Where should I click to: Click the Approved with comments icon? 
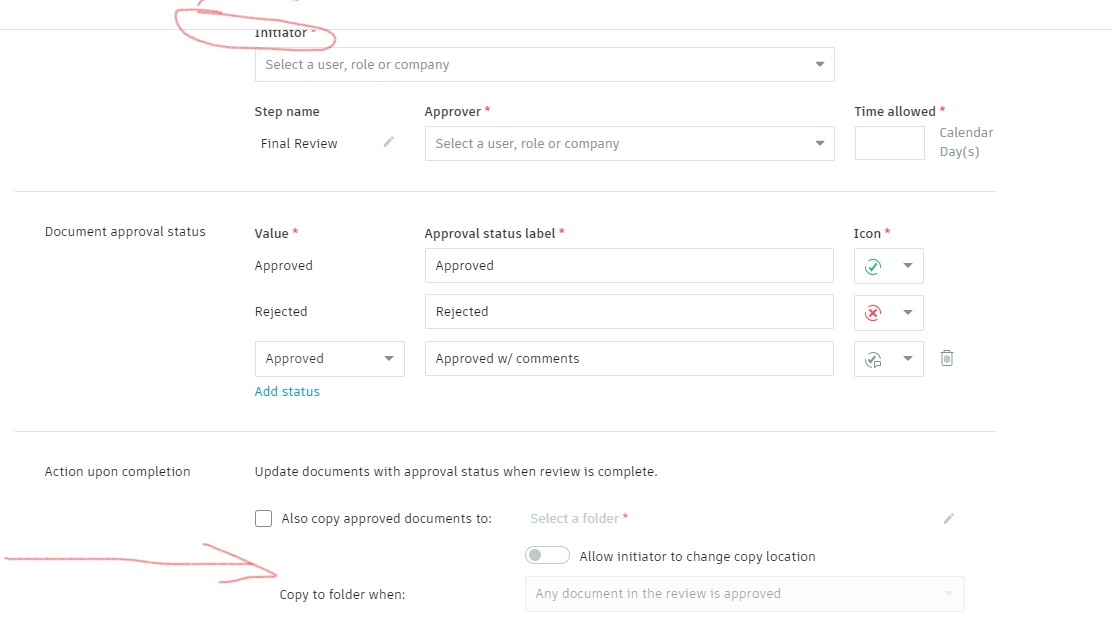click(873, 359)
